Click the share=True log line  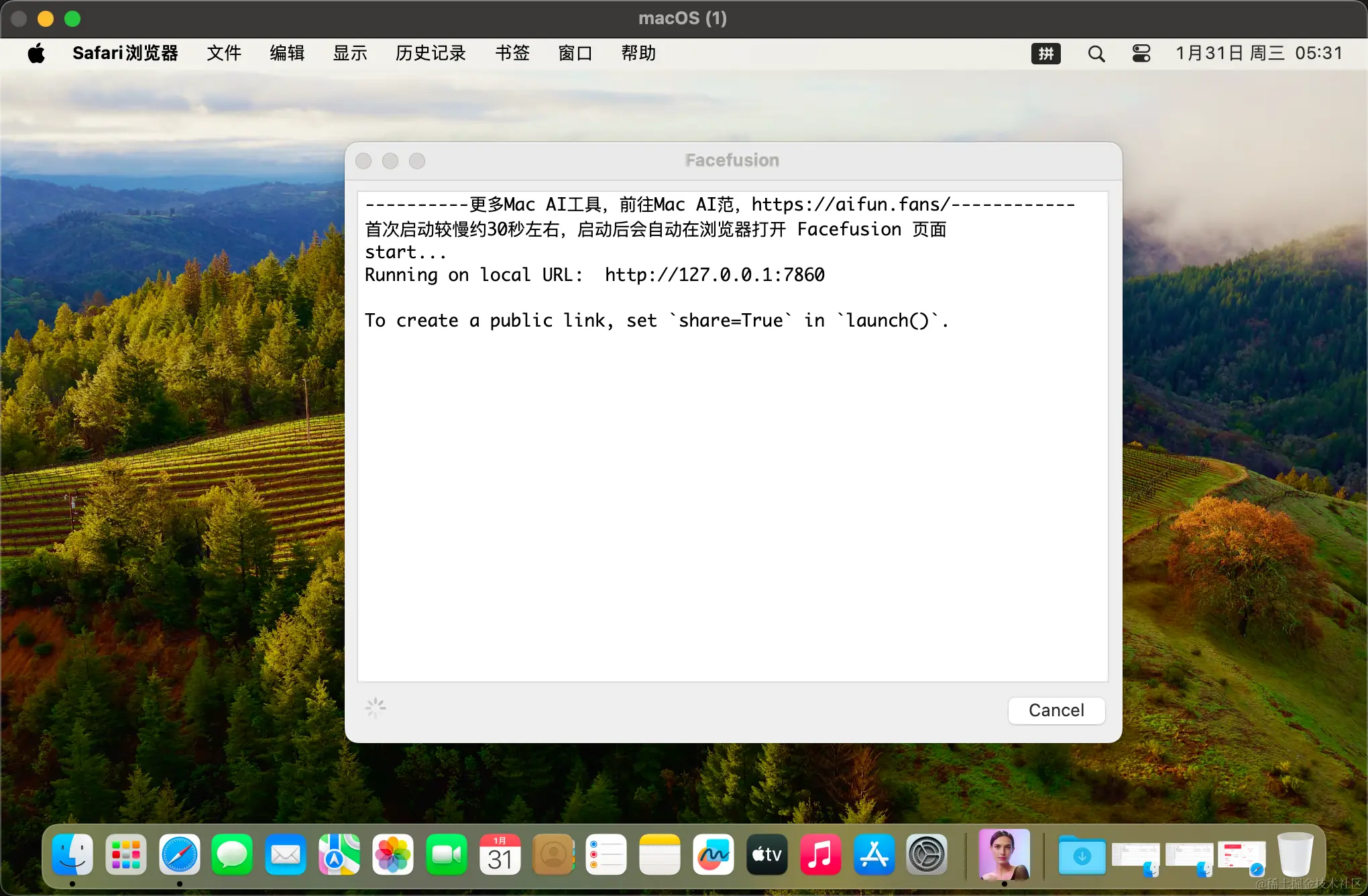tap(657, 321)
